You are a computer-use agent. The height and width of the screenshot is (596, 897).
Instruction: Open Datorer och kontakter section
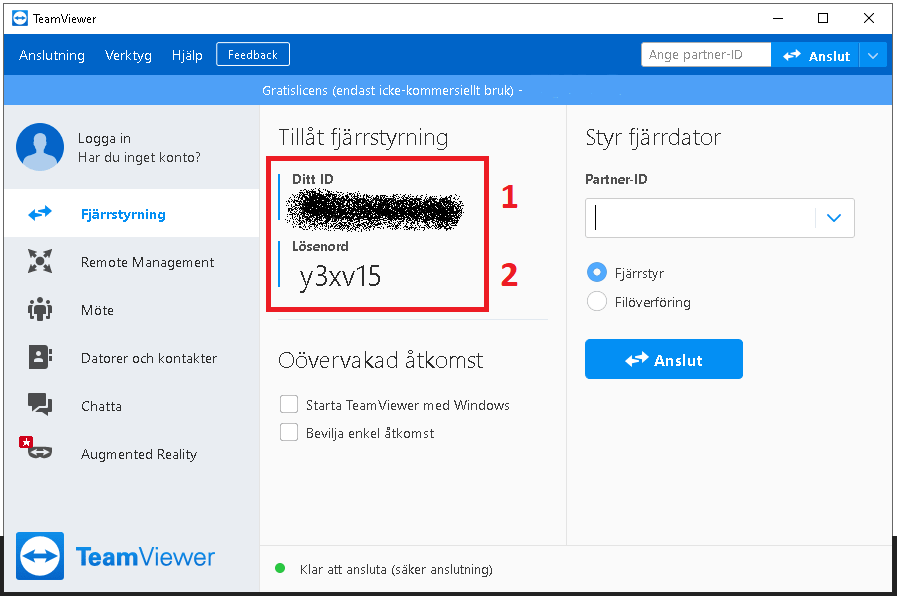(132, 357)
